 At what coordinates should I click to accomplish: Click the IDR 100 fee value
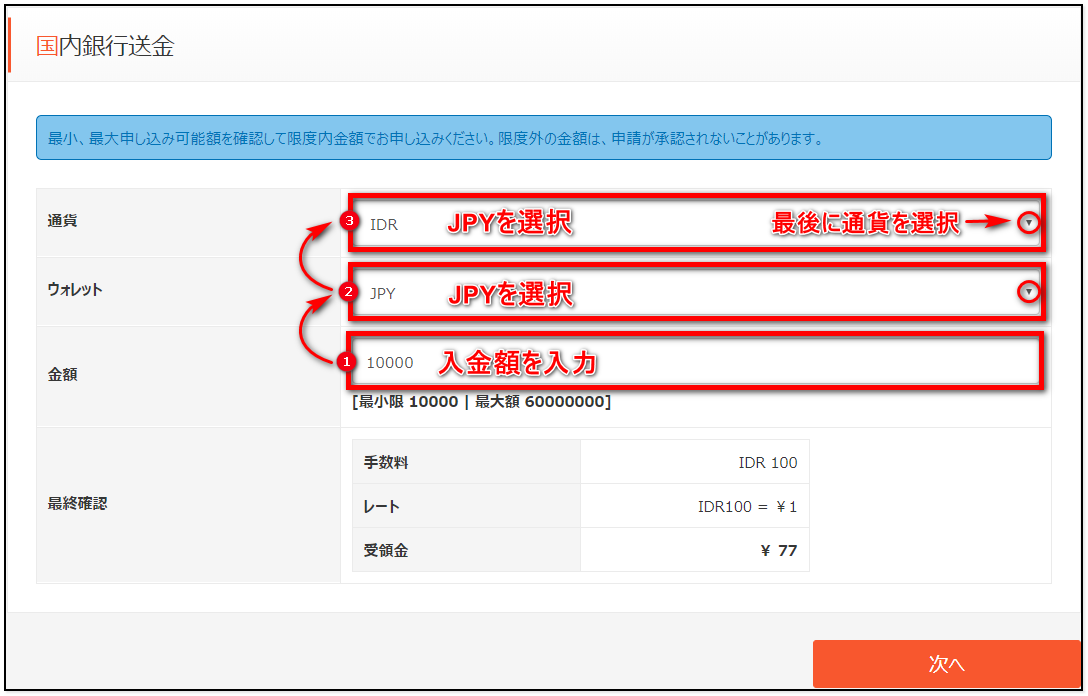(x=767, y=463)
